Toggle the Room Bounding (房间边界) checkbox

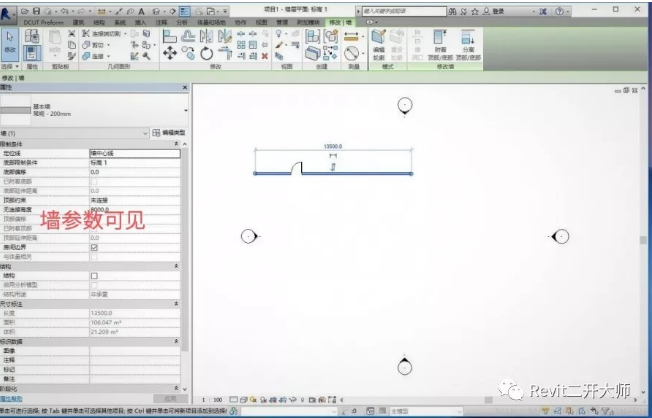click(94, 247)
